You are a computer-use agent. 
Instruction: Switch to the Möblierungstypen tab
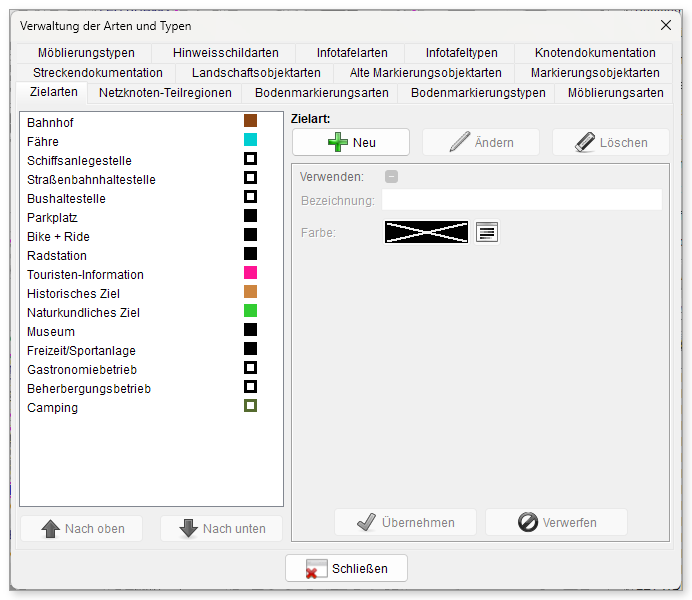click(x=86, y=53)
